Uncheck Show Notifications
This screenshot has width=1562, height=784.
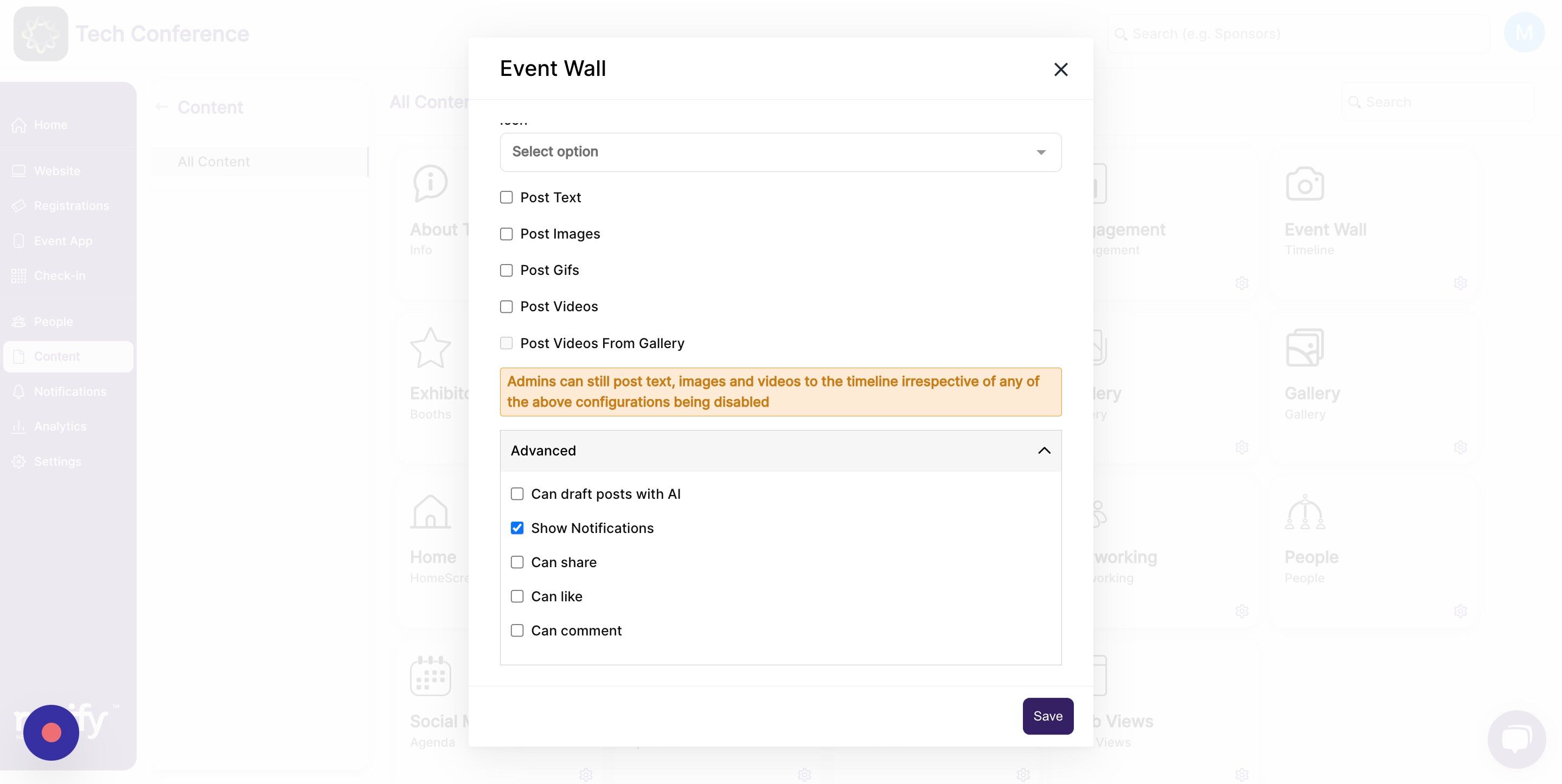[x=517, y=528]
